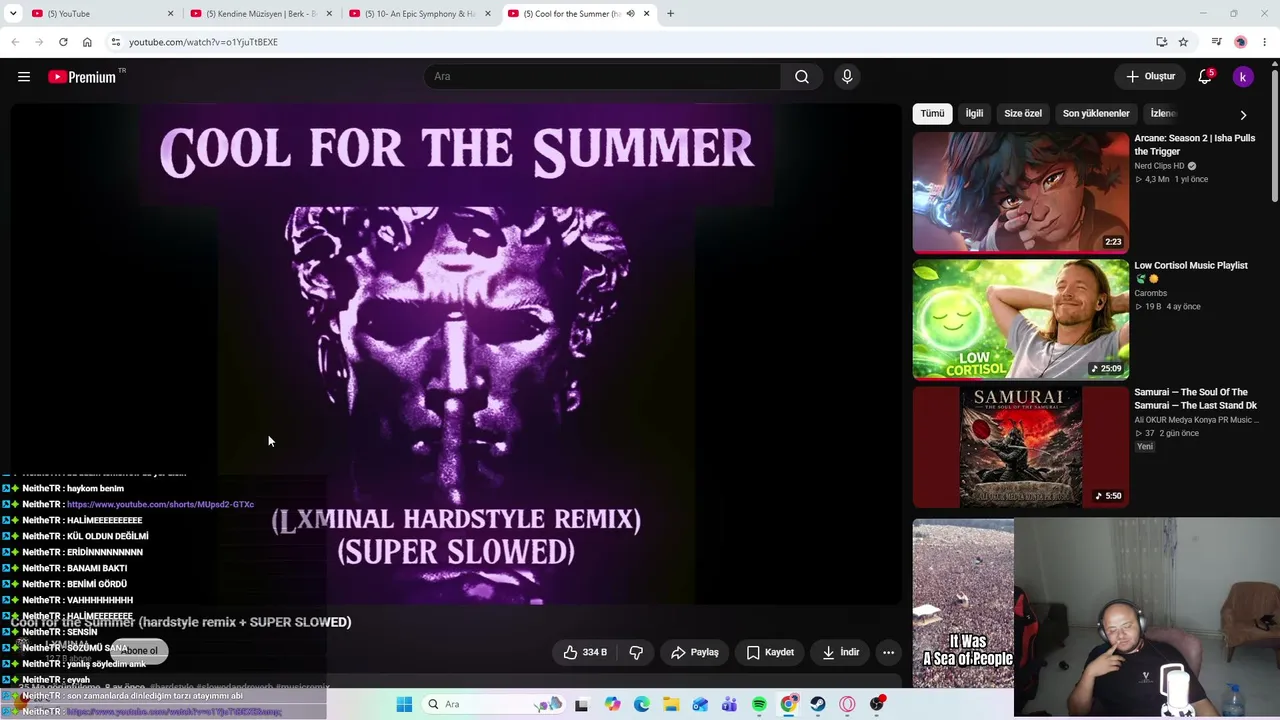Like the video with thumbs up
This screenshot has height=720, width=1280.
tap(586, 652)
